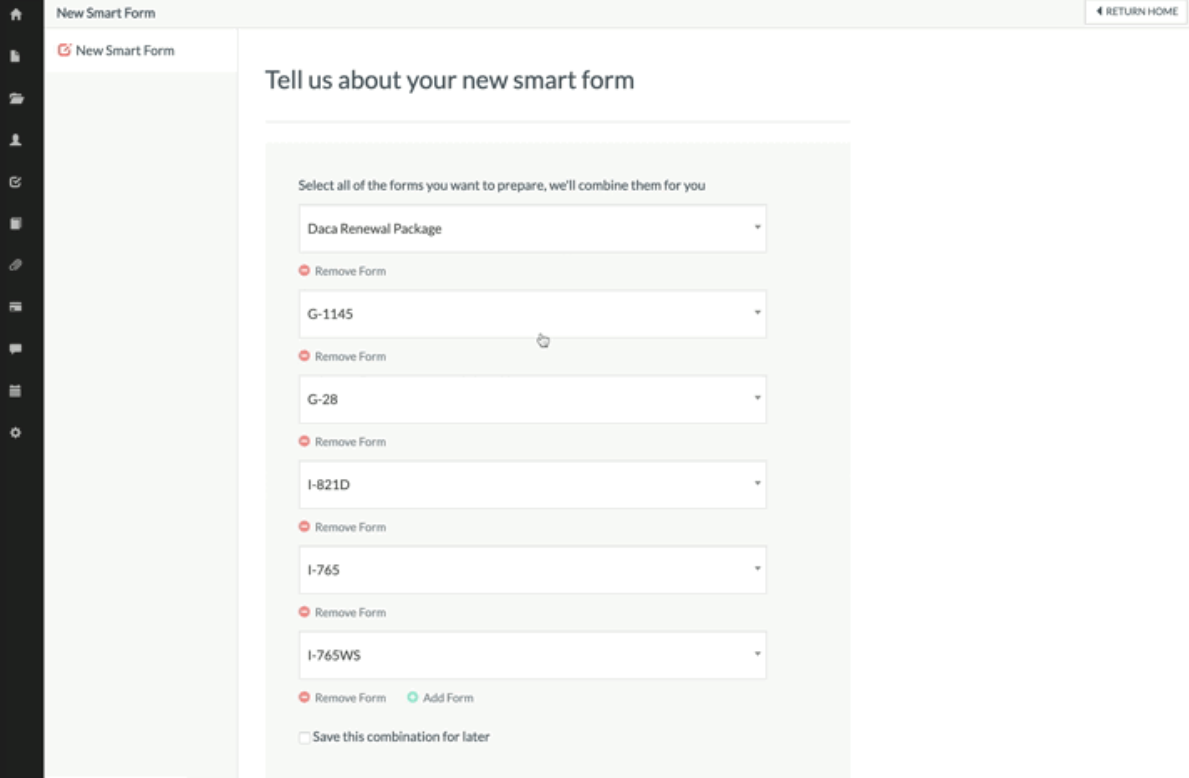Remove the Daca Renewal Package form
The image size is (1189, 778).
pyautogui.click(x=343, y=271)
